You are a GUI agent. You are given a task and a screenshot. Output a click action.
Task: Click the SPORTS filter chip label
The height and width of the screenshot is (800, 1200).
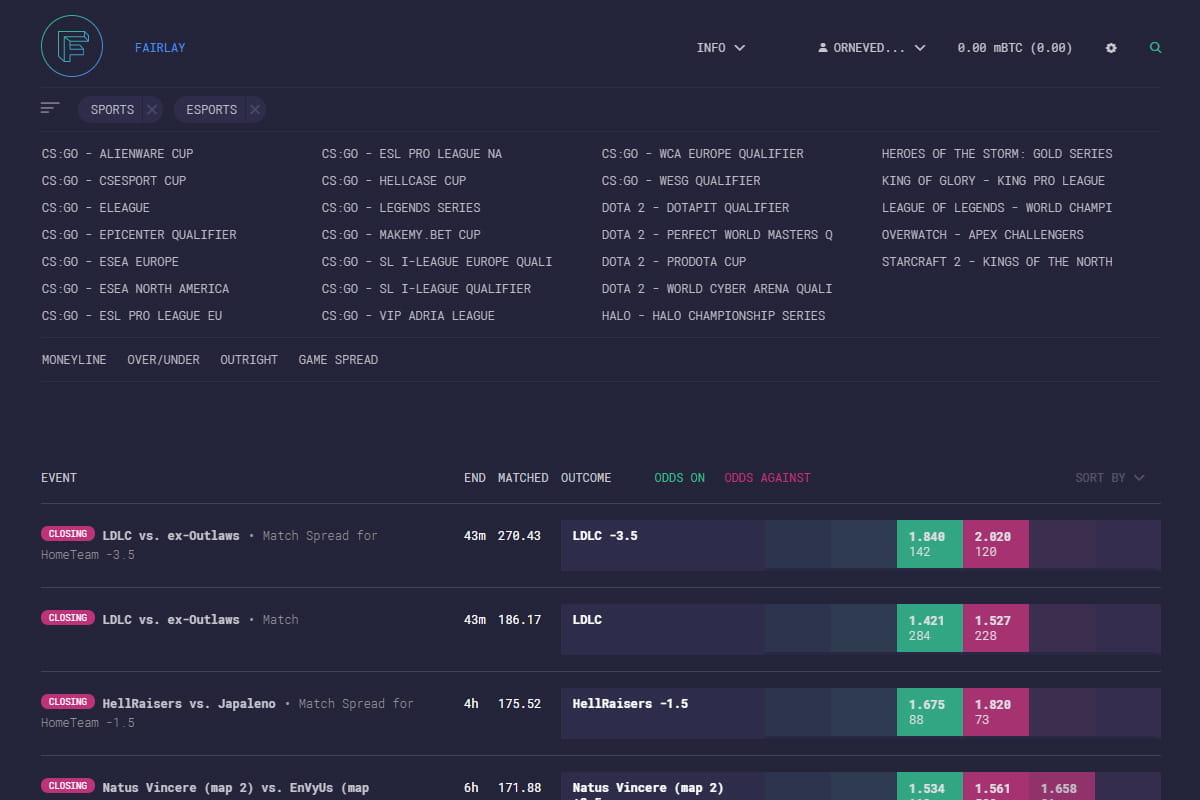(112, 110)
